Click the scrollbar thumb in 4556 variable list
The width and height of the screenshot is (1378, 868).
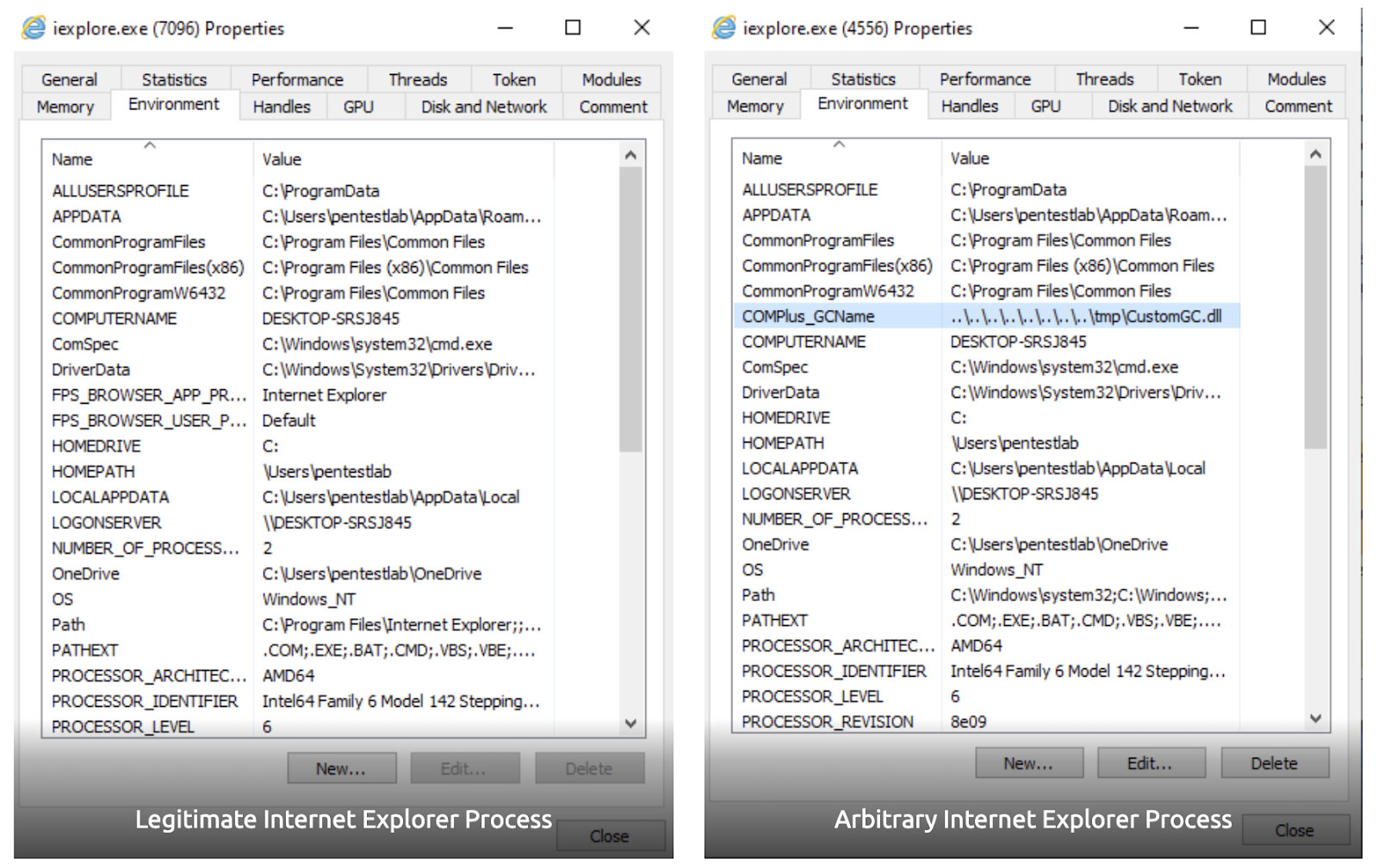click(x=1315, y=307)
